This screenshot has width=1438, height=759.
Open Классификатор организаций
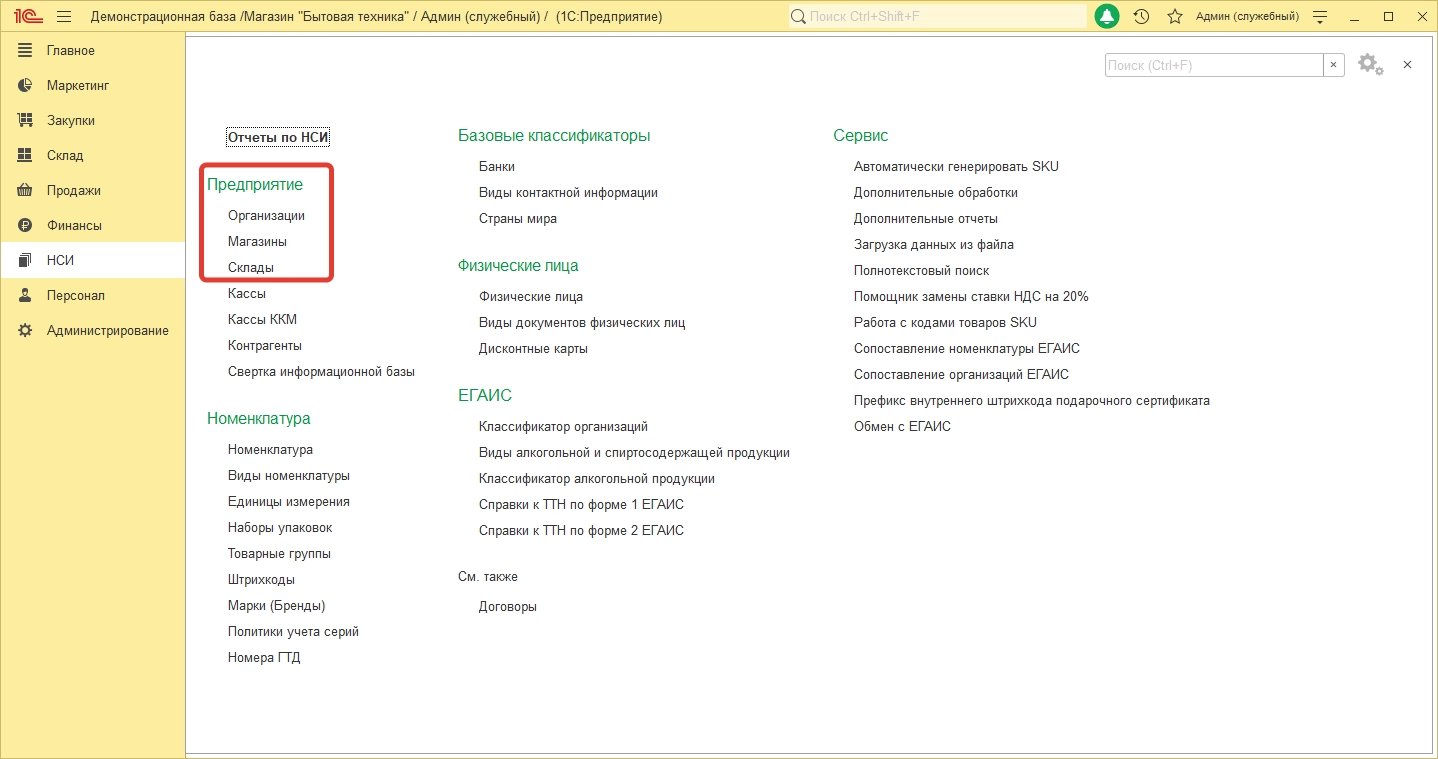coord(563,427)
